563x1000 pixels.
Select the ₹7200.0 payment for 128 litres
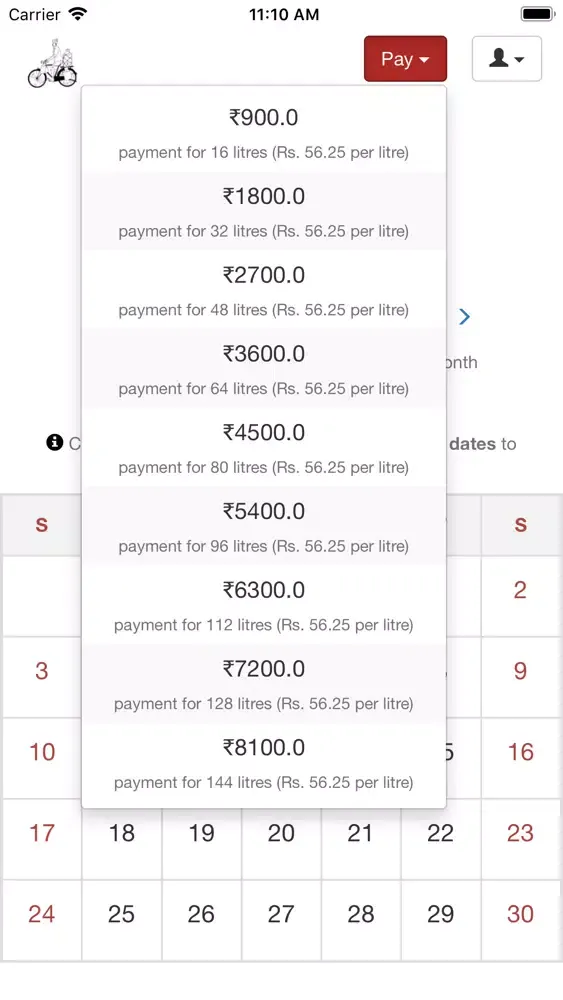[x=264, y=684]
